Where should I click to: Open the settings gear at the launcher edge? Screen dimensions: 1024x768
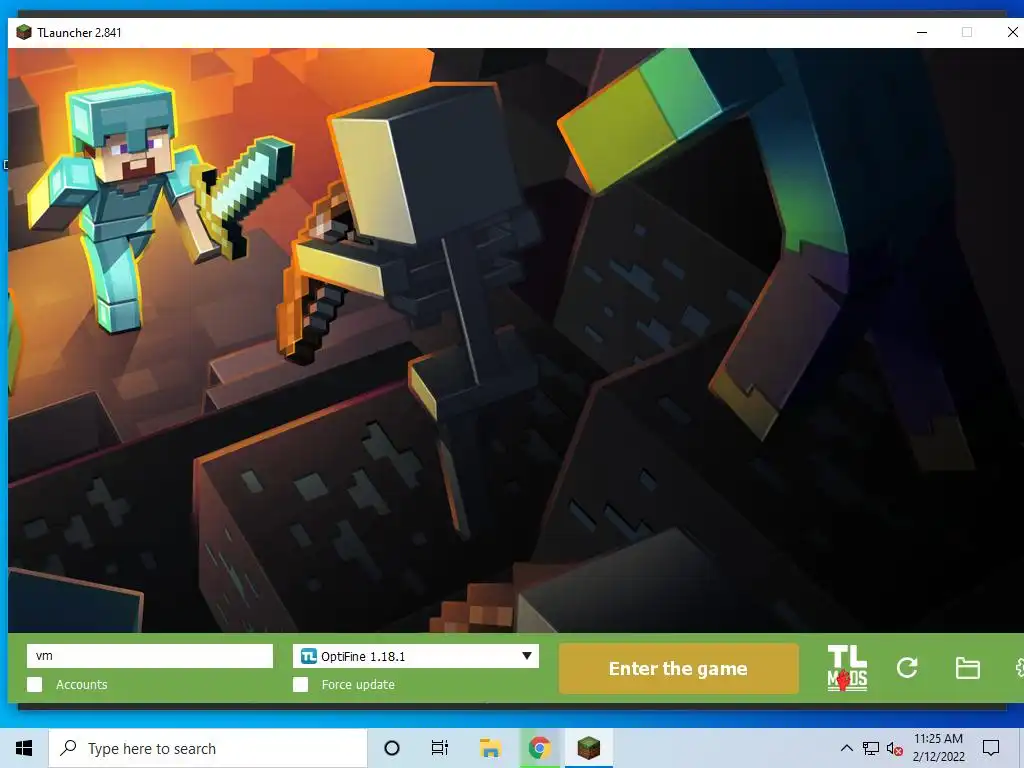pyautogui.click(x=1019, y=668)
